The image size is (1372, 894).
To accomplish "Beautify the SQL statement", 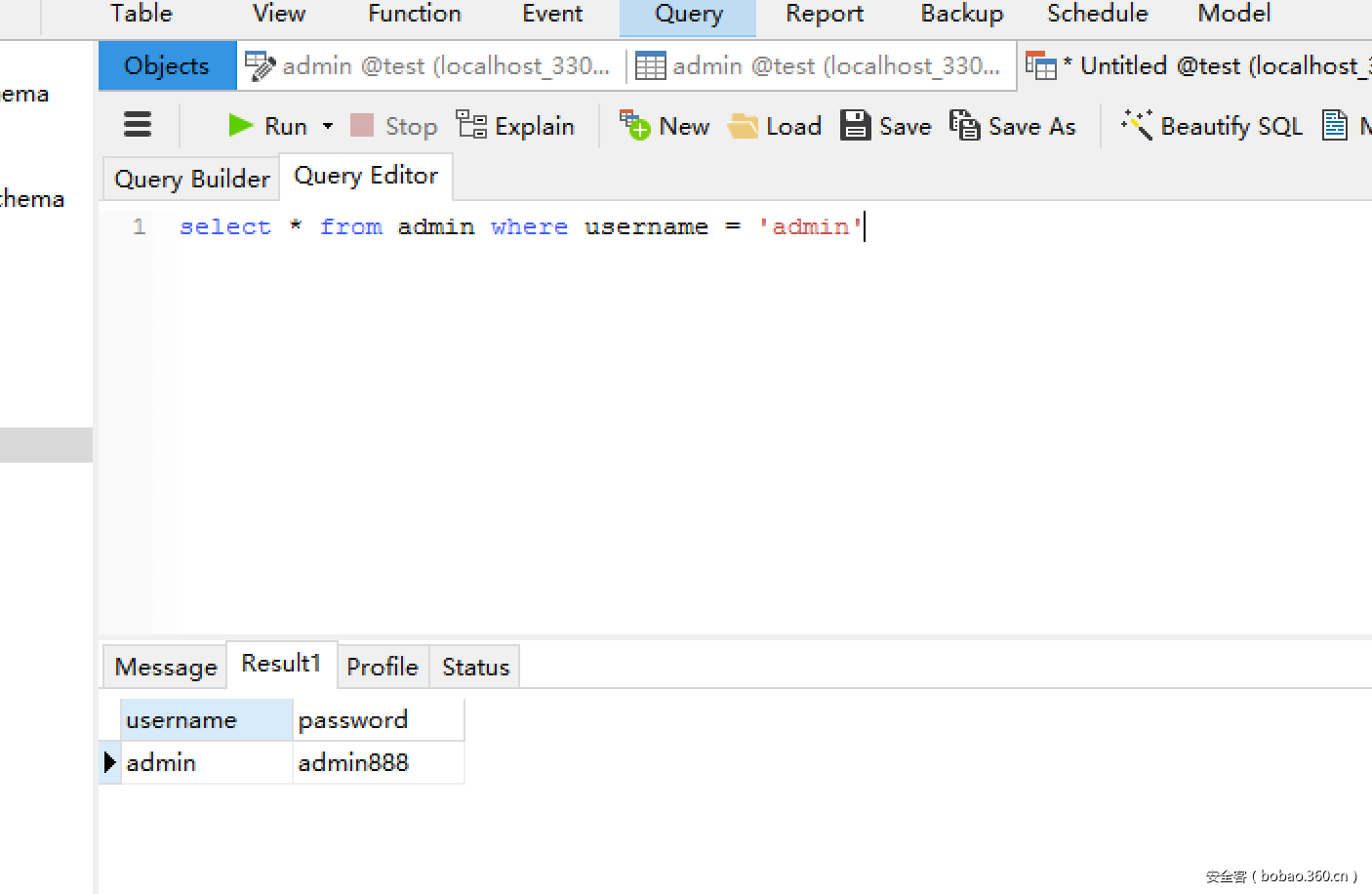I will [x=1210, y=125].
